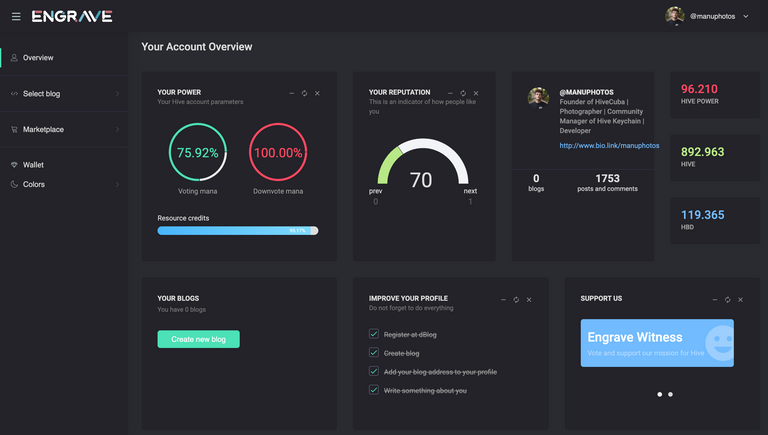This screenshot has width=768, height=435.
Task: Minimize the Support Us panel
Action: coord(715,299)
